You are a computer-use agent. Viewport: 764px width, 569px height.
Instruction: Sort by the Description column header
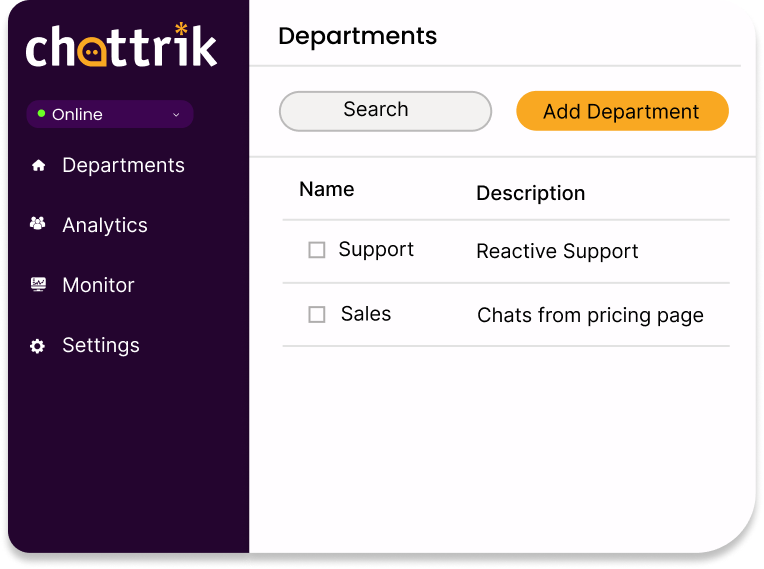[530, 193]
